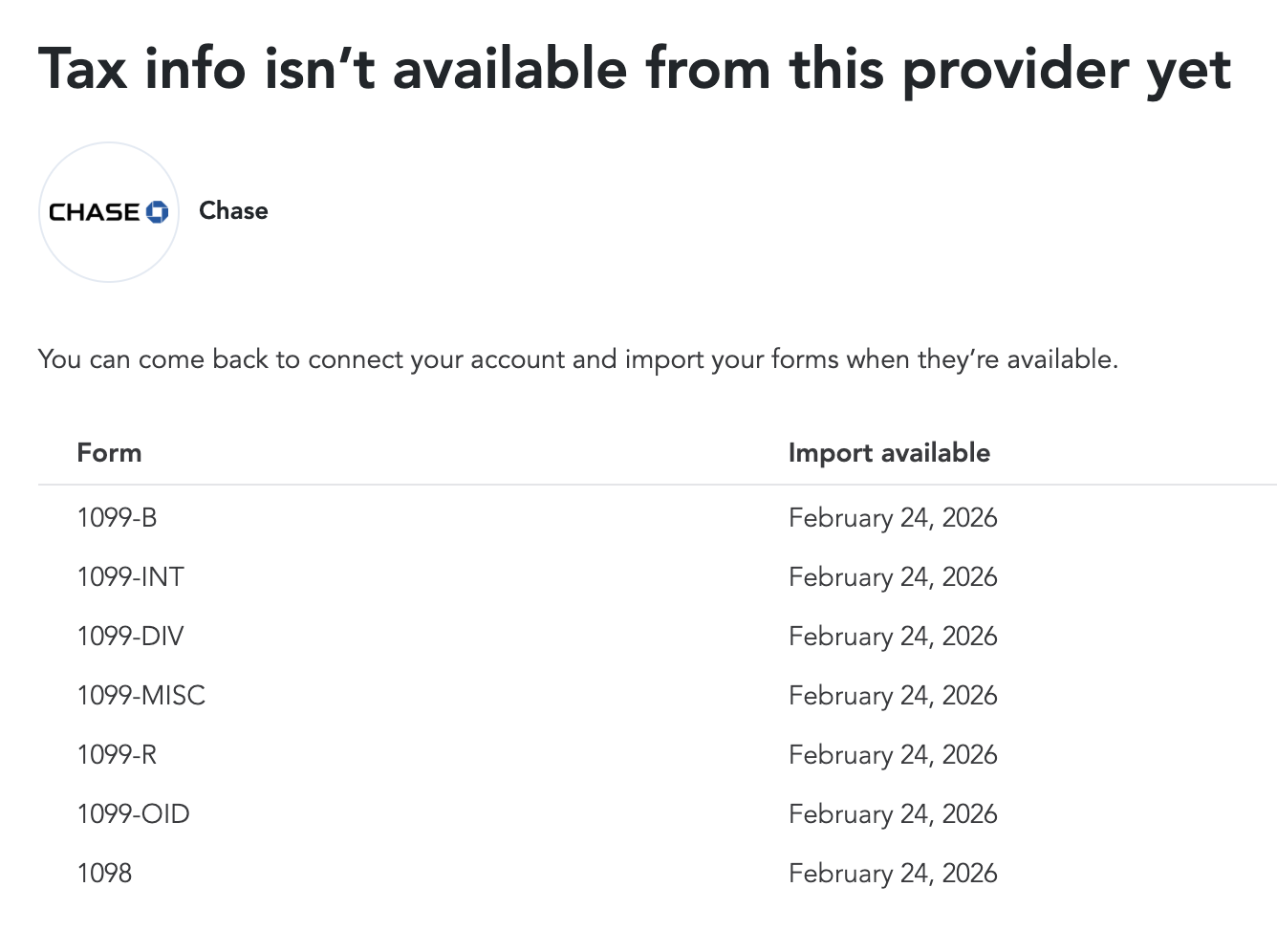Click the Form column header
This screenshot has height=952, width=1277.
click(x=109, y=453)
